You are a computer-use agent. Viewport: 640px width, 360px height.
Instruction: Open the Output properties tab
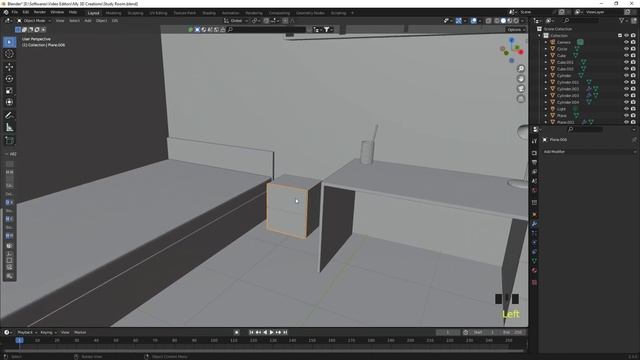coord(534,162)
